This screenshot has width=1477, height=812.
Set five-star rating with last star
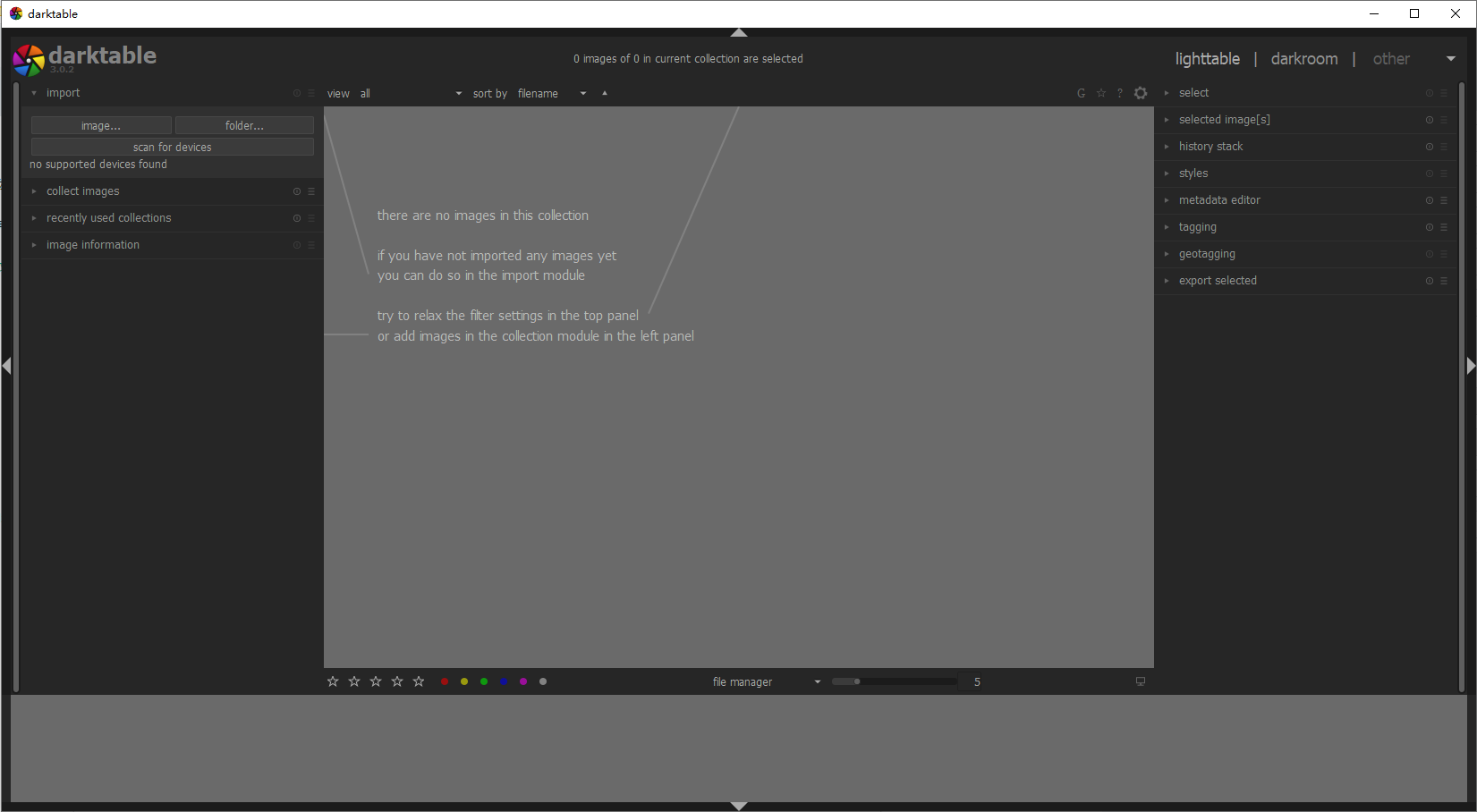click(419, 681)
